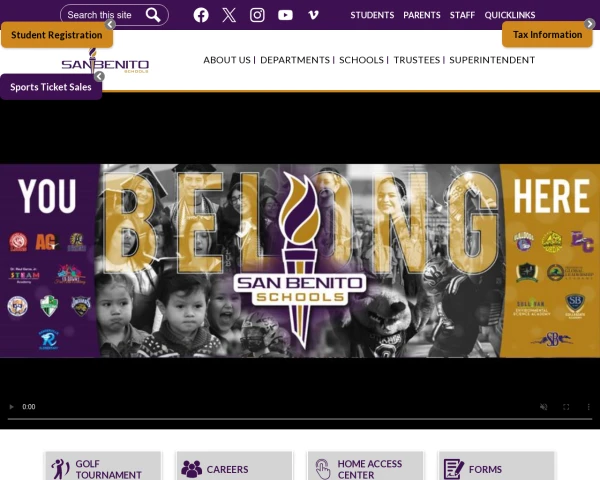This screenshot has height=480, width=600.
Task: Click the golfer icon
Action: [x=60, y=469]
